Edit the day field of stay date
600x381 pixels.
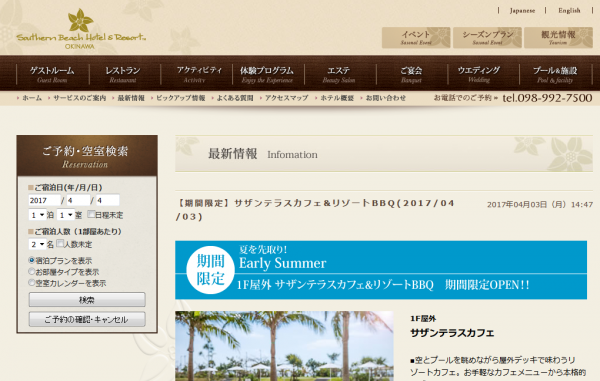108,200
